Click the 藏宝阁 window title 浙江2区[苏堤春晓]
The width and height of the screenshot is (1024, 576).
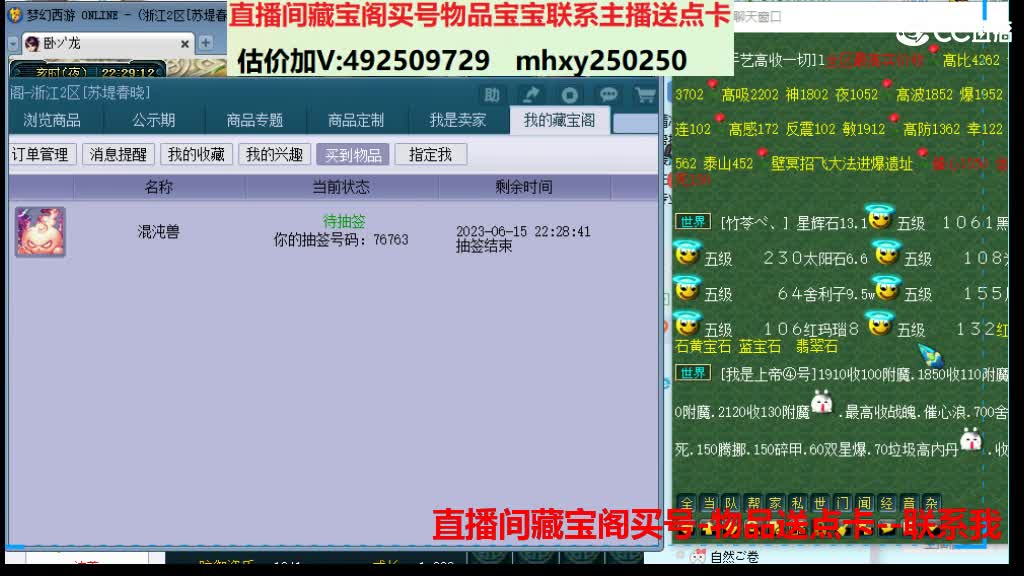coord(80,93)
